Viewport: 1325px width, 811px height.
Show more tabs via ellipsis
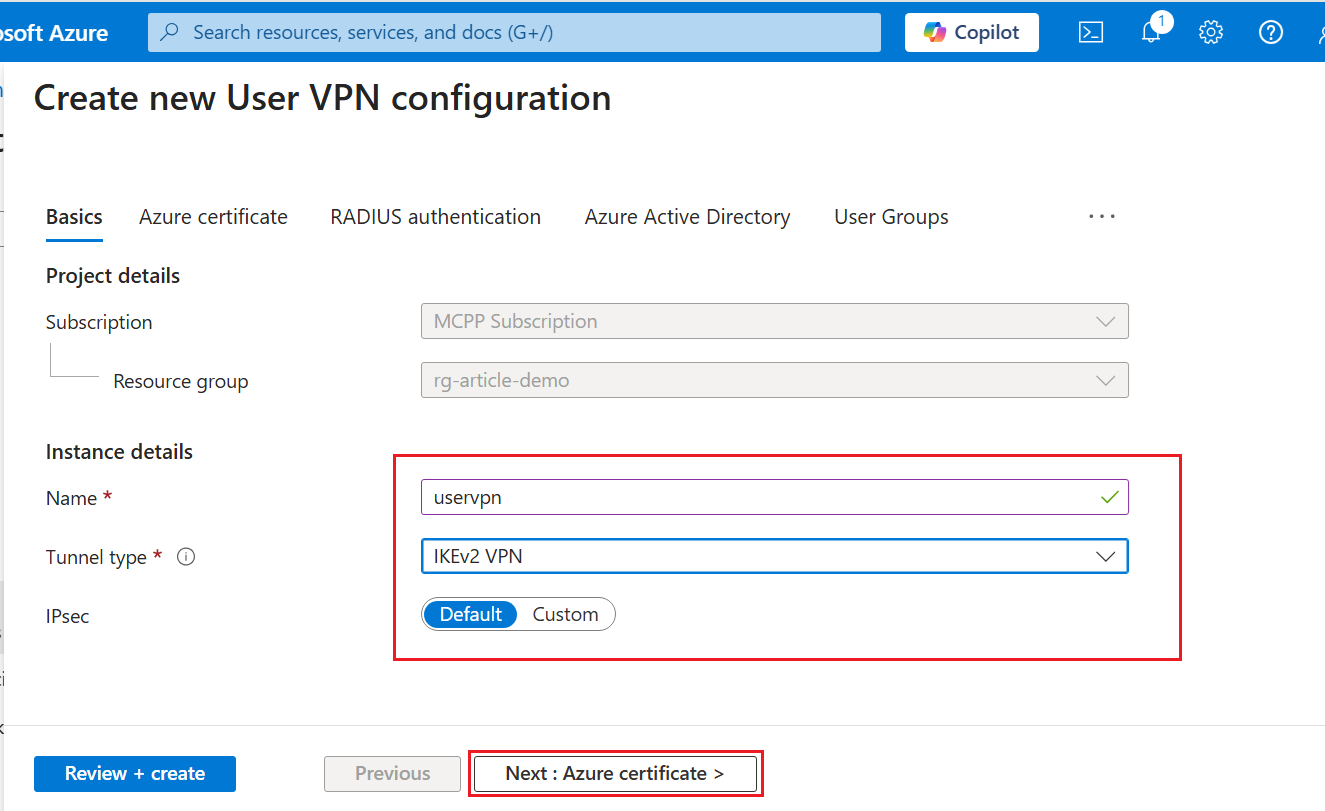[1101, 217]
